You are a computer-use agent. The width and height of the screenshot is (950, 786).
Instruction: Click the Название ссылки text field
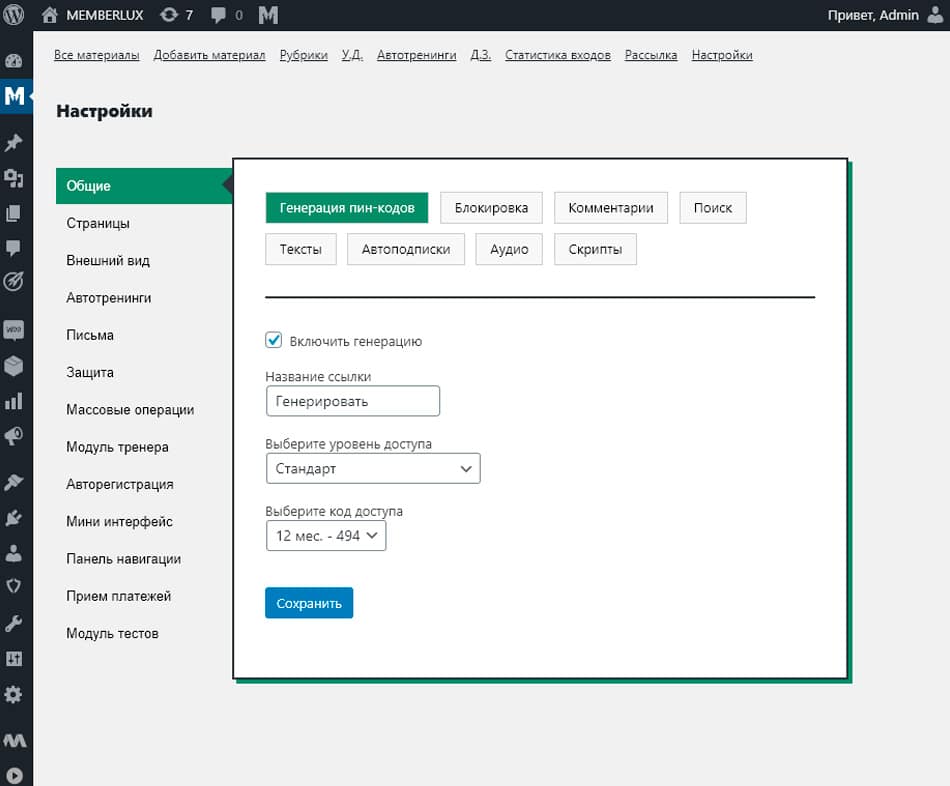coord(352,401)
